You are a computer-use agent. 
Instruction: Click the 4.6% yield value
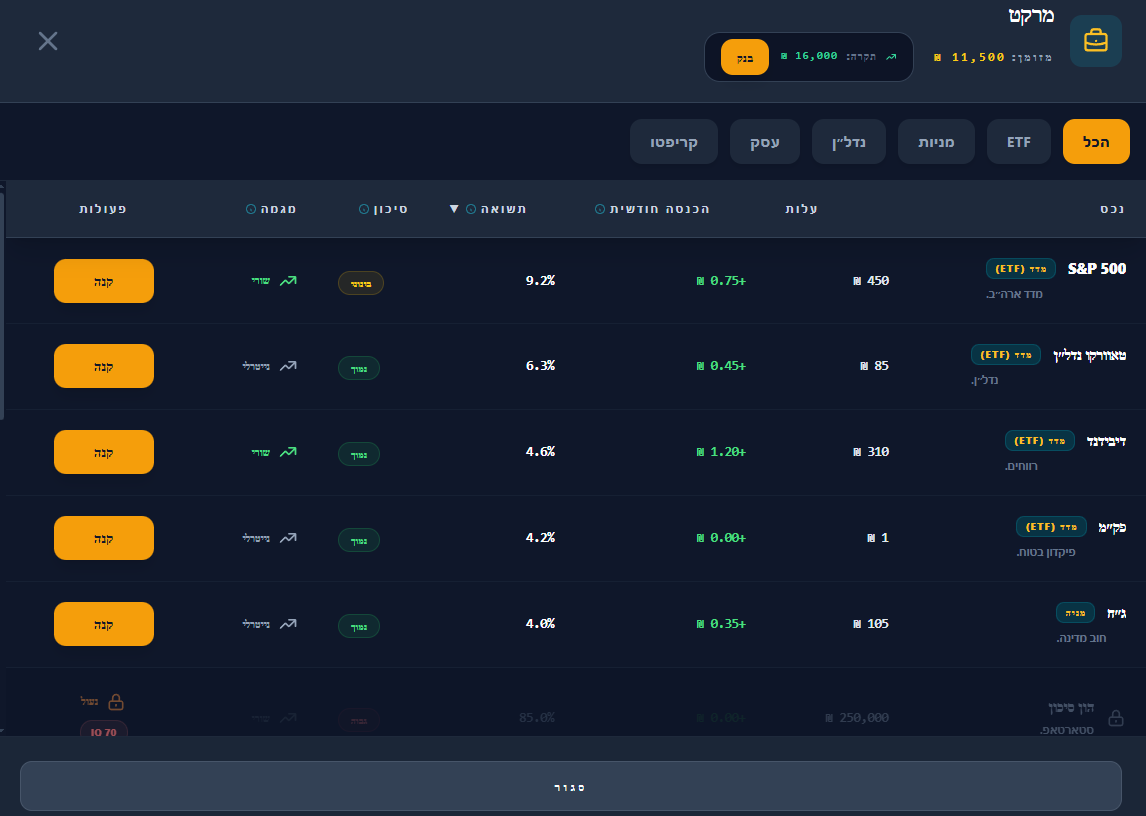coord(540,452)
